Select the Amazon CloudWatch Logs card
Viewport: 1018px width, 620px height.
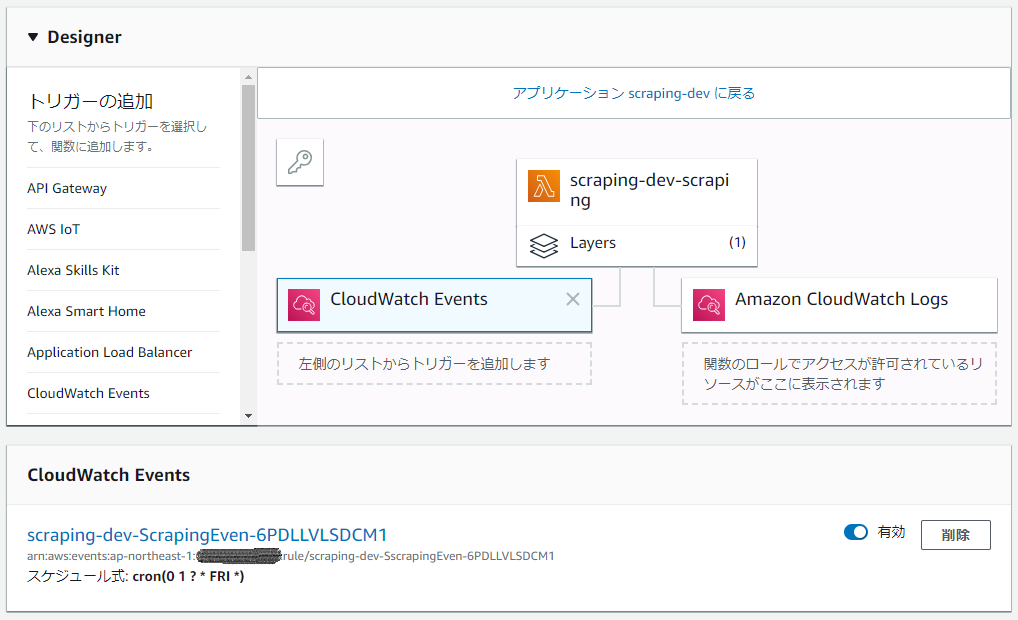coord(839,305)
